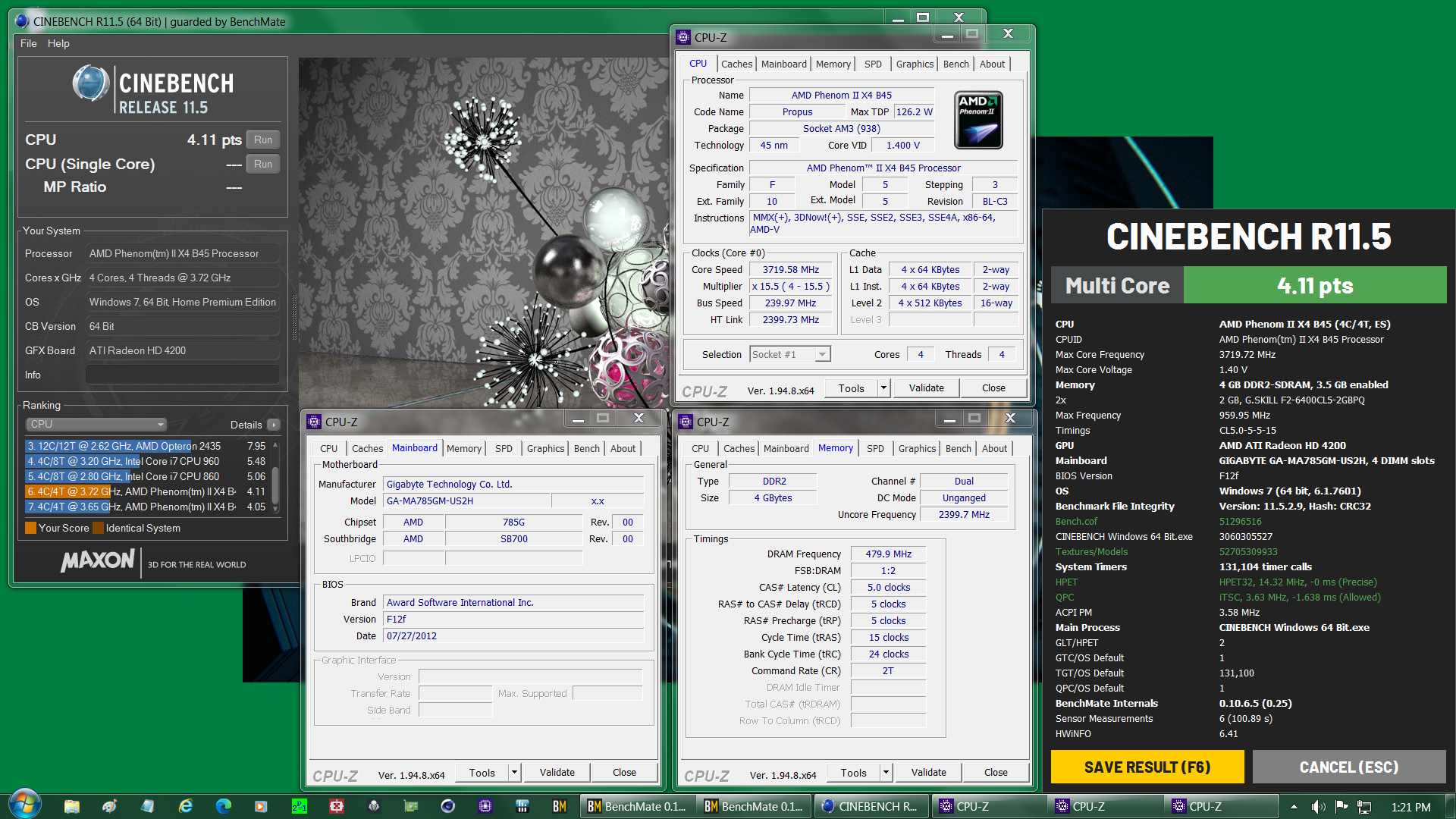Open Bench tab in top CPU-Z window
1456x819 pixels.
(x=955, y=64)
